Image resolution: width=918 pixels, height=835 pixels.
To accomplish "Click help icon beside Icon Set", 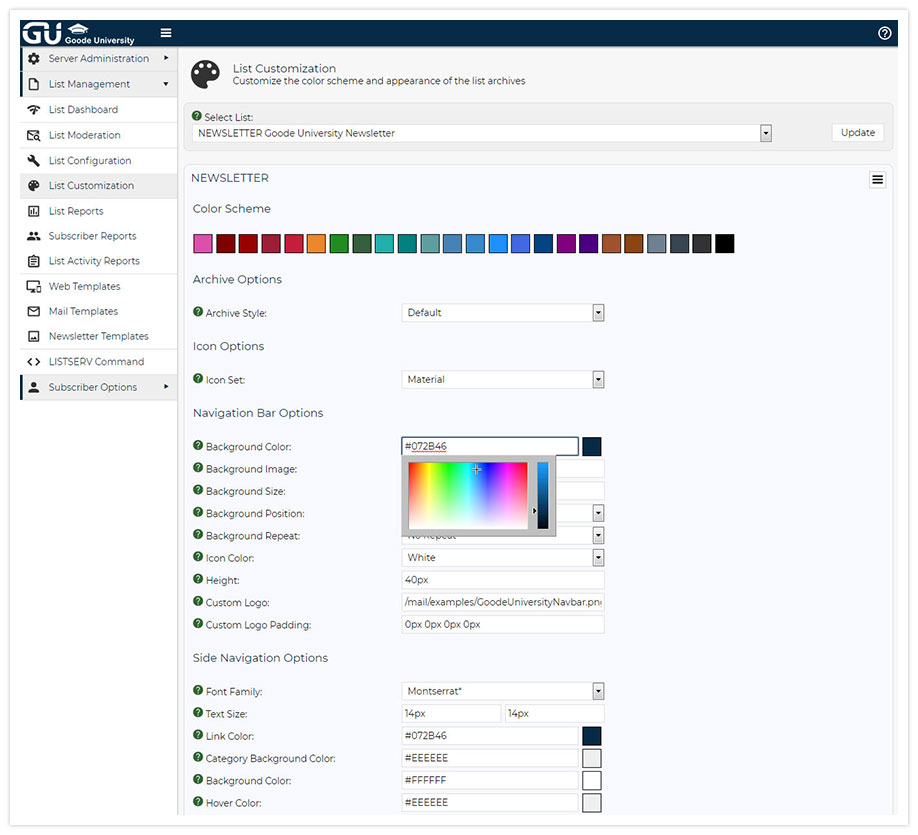I will pyautogui.click(x=198, y=378).
